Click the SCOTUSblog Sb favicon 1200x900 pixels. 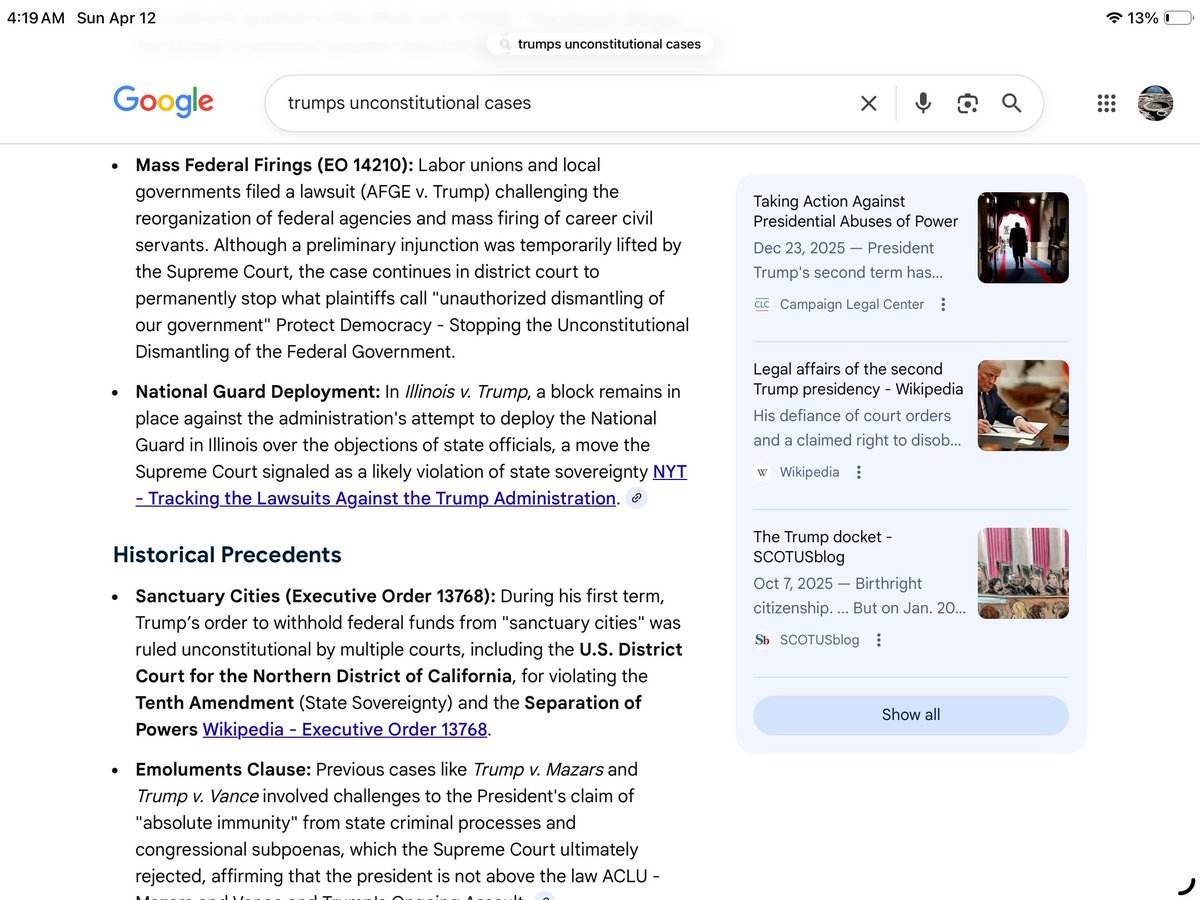[x=762, y=640]
